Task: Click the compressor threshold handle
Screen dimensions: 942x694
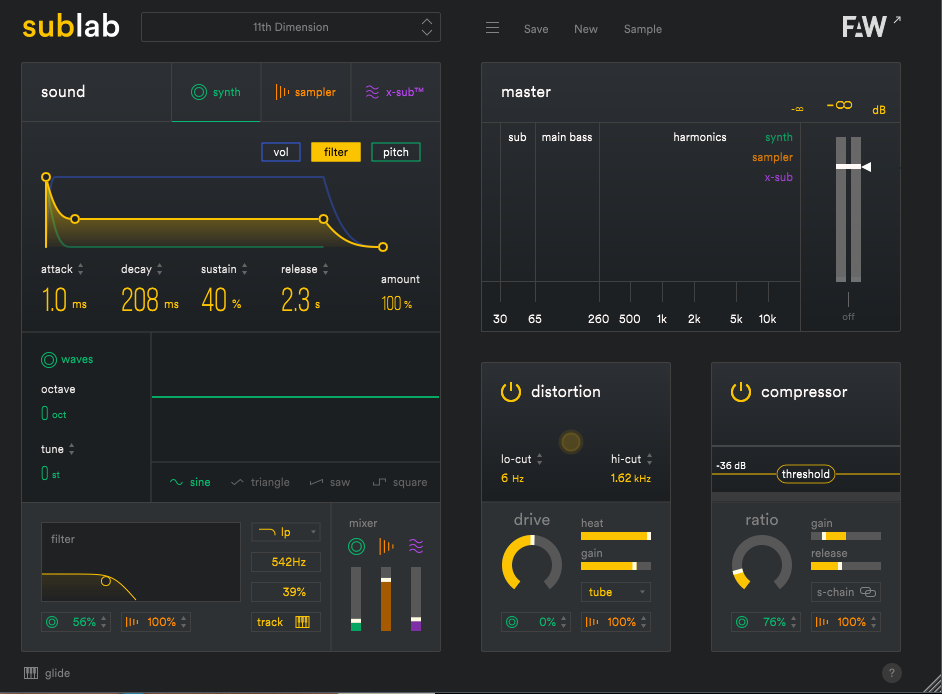Action: click(x=806, y=474)
